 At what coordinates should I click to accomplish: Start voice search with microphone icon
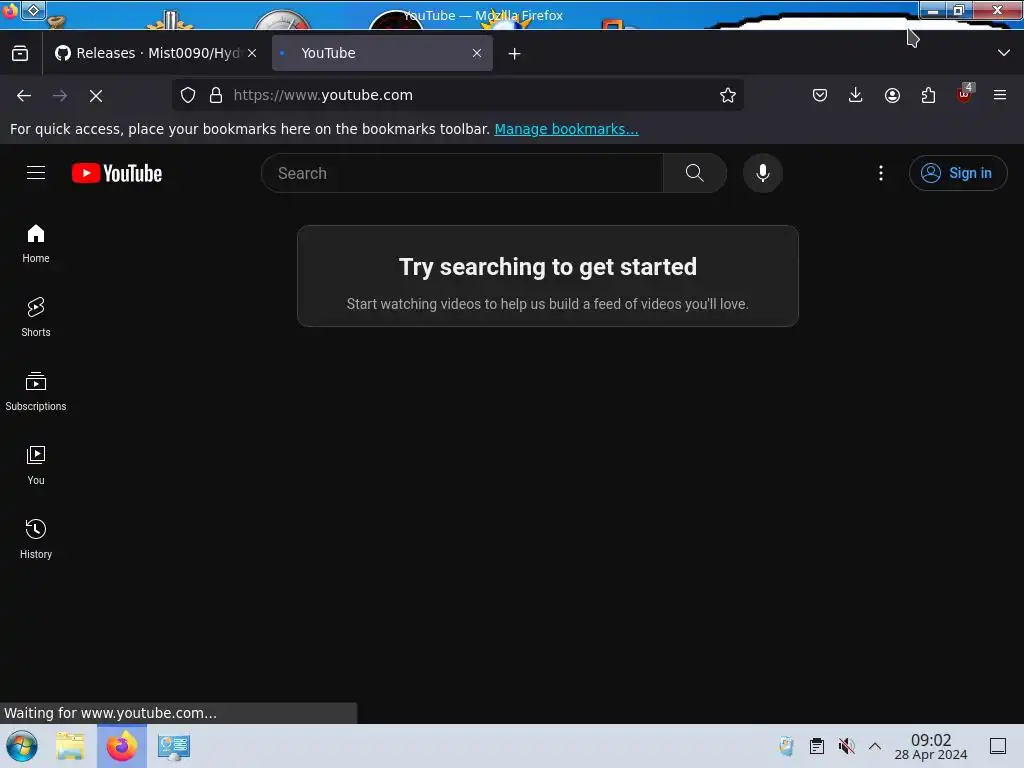coord(762,173)
